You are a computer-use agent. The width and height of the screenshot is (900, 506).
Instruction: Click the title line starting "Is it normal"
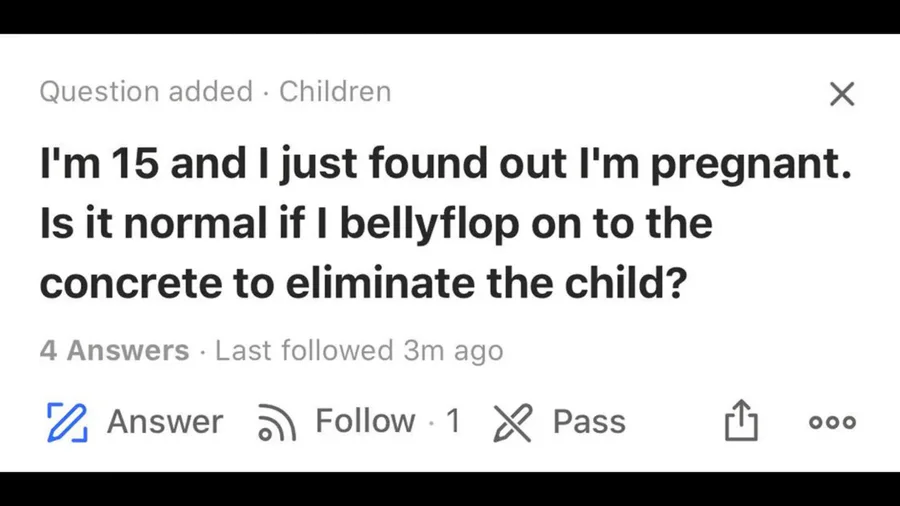pos(375,223)
